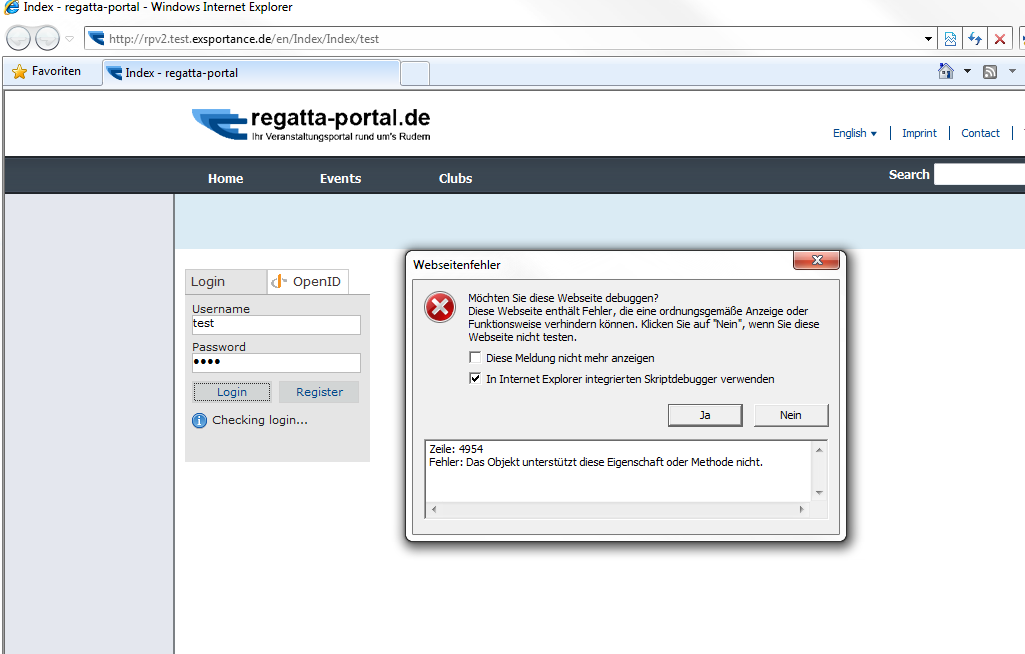Switch to the OpenID login tab
1025x654 pixels.
(x=307, y=282)
